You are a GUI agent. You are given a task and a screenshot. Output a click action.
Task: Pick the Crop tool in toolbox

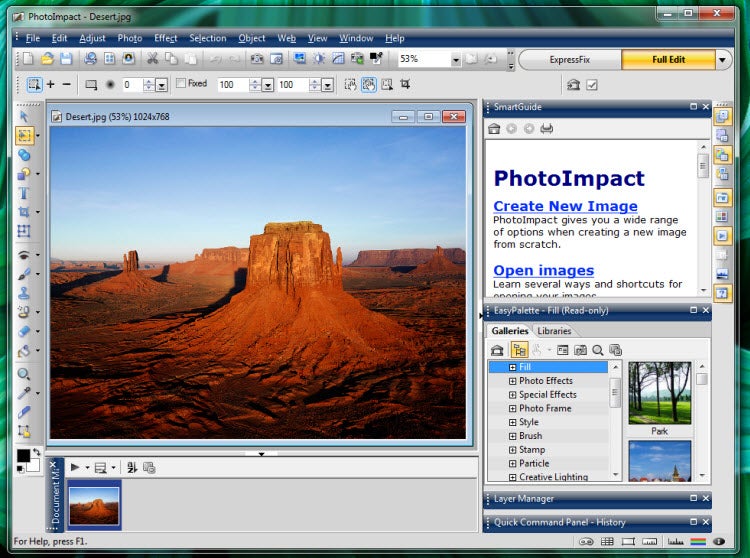(23, 212)
